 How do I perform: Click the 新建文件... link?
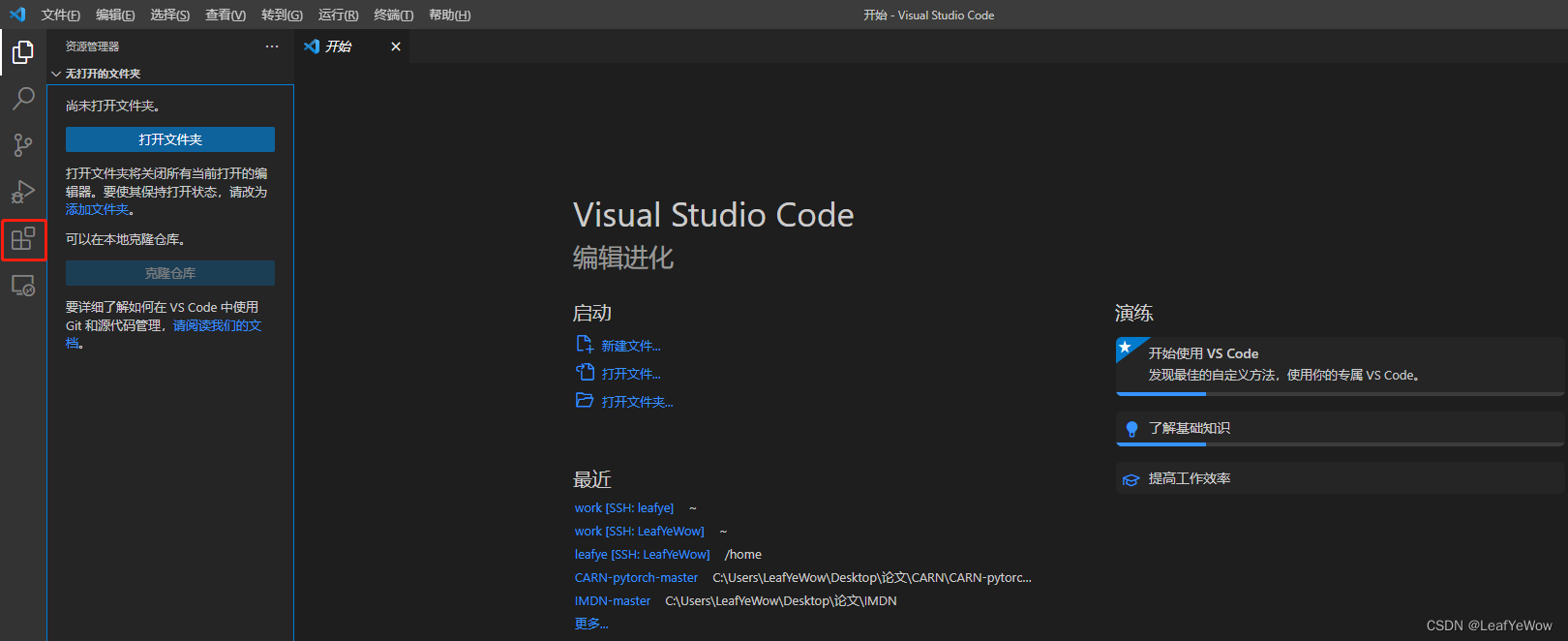[631, 346]
